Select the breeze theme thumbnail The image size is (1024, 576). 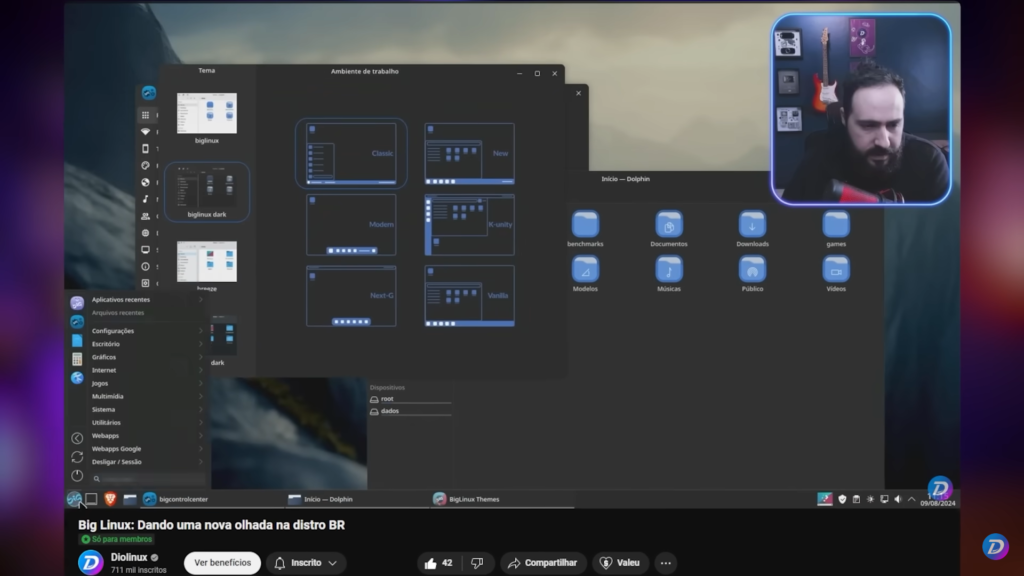[206, 262]
